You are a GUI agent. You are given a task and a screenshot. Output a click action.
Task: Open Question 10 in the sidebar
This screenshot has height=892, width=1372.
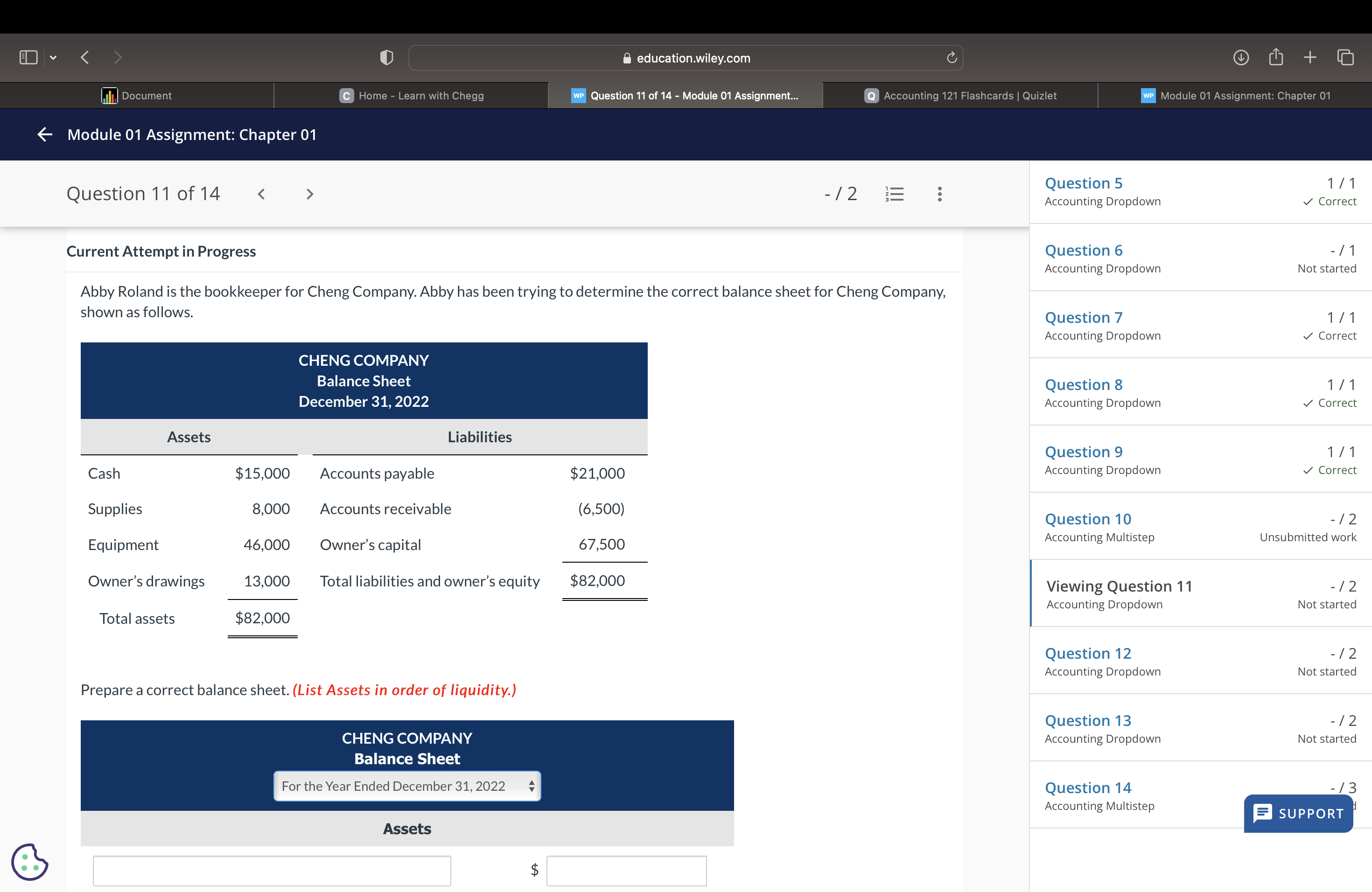click(x=1088, y=519)
